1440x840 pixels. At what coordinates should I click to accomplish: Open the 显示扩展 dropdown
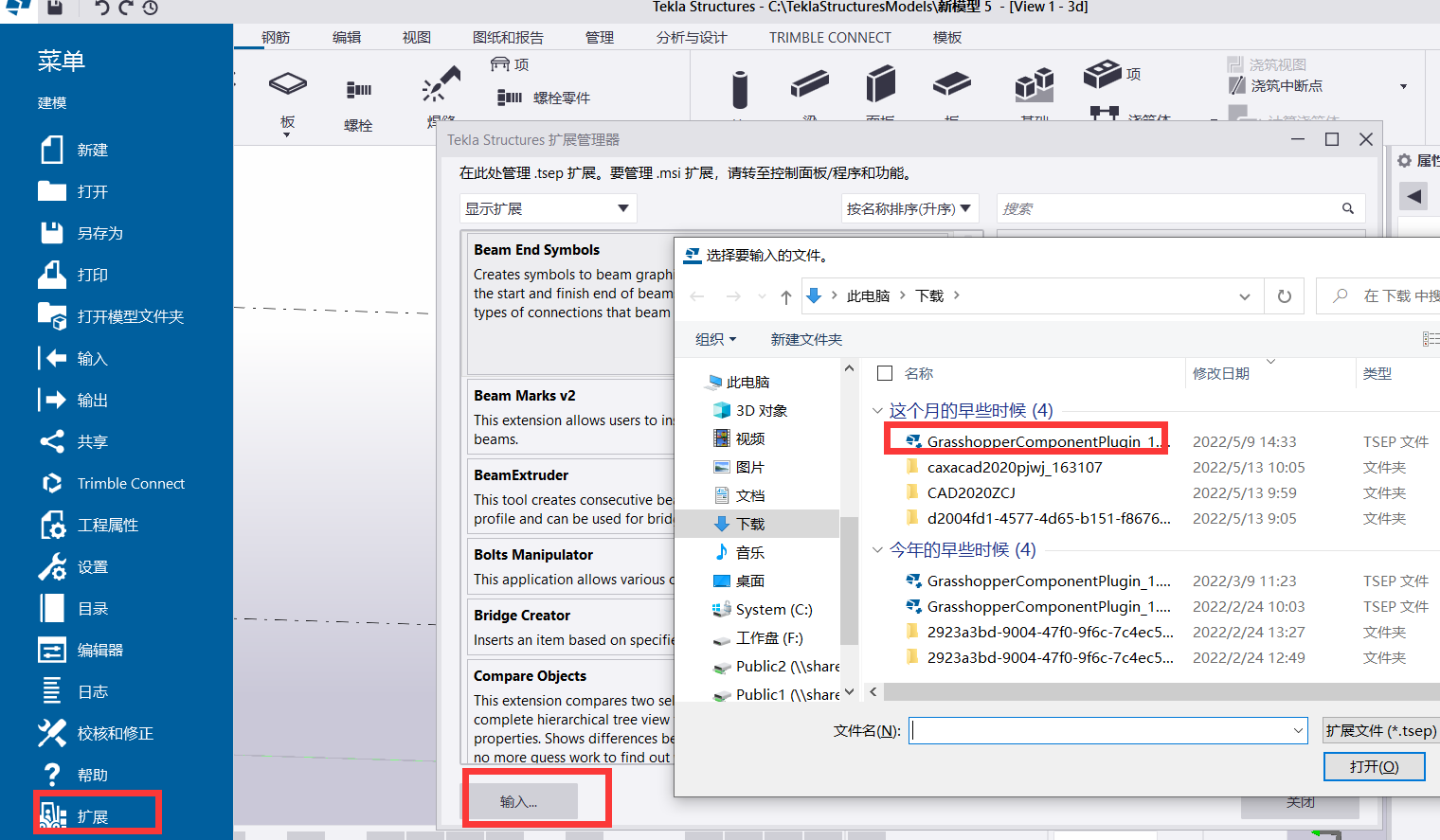coord(548,208)
